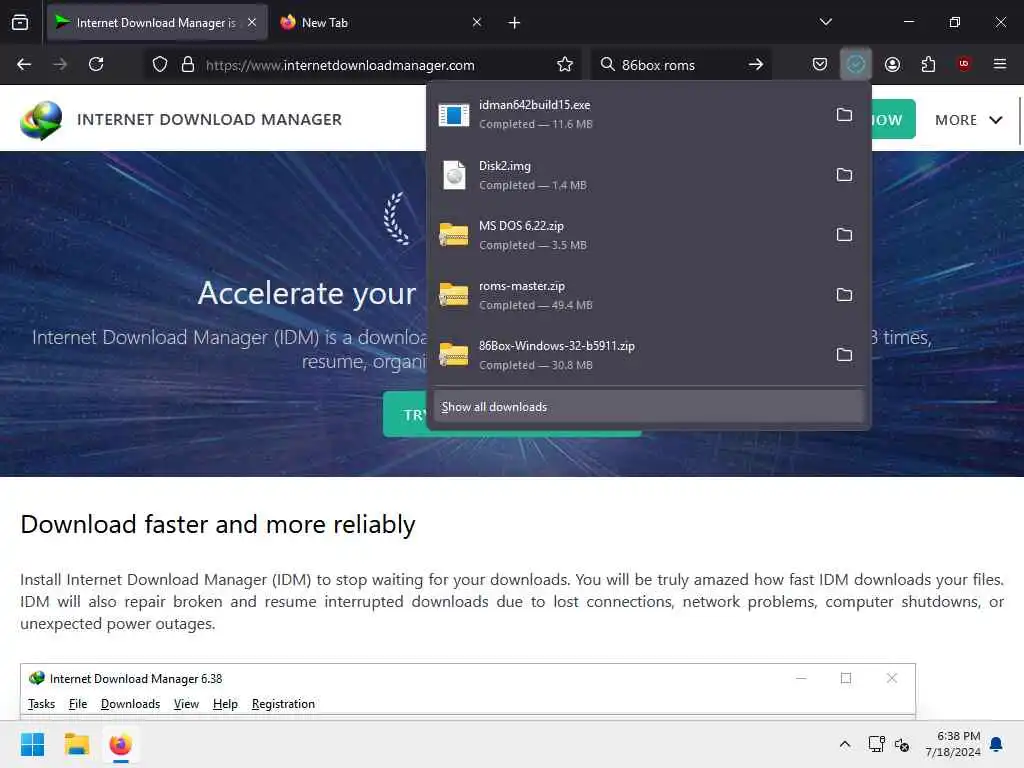Submit the 86box roms search arrow

click(756, 64)
